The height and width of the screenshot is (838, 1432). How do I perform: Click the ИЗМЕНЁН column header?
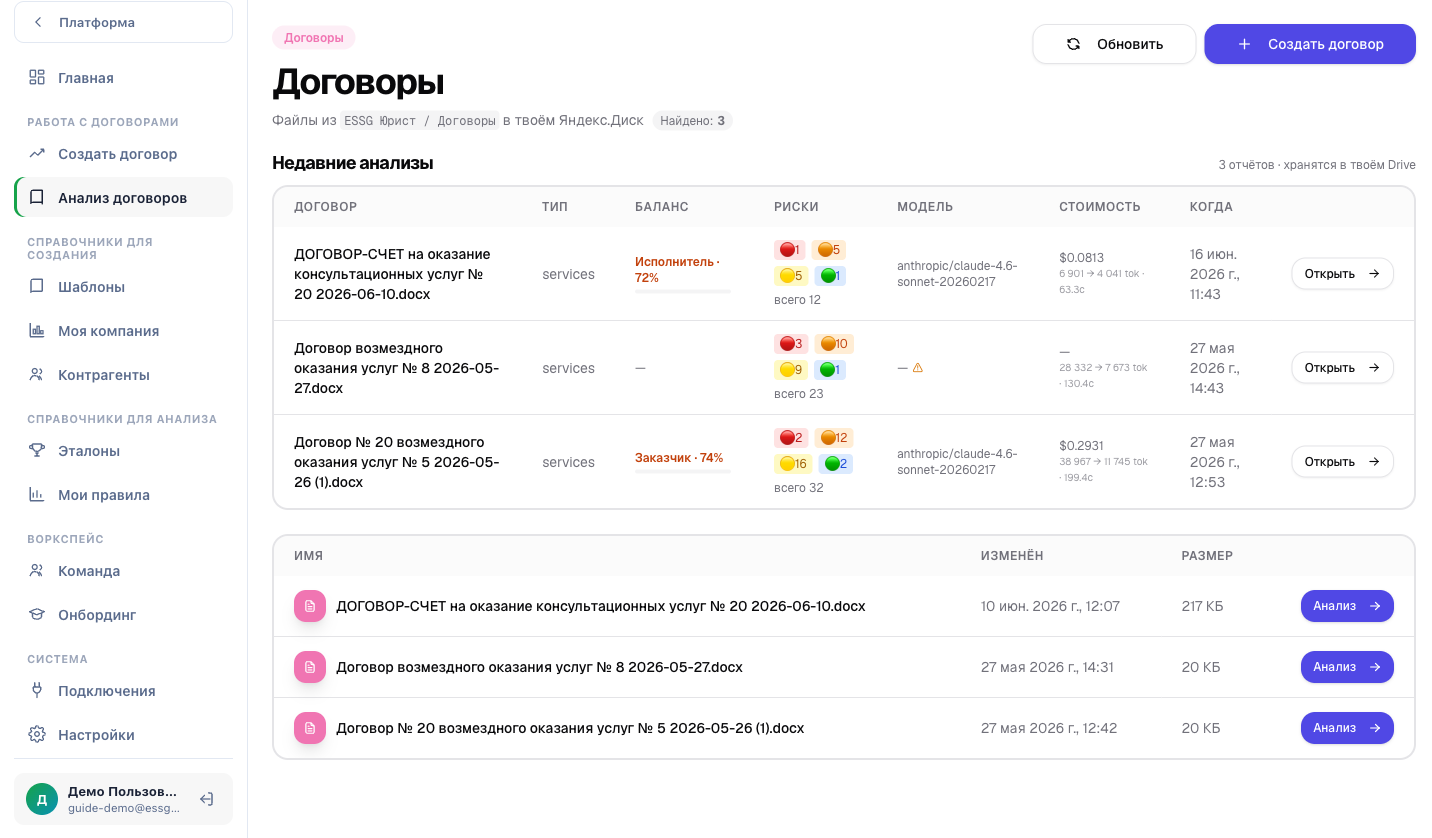(x=1012, y=555)
